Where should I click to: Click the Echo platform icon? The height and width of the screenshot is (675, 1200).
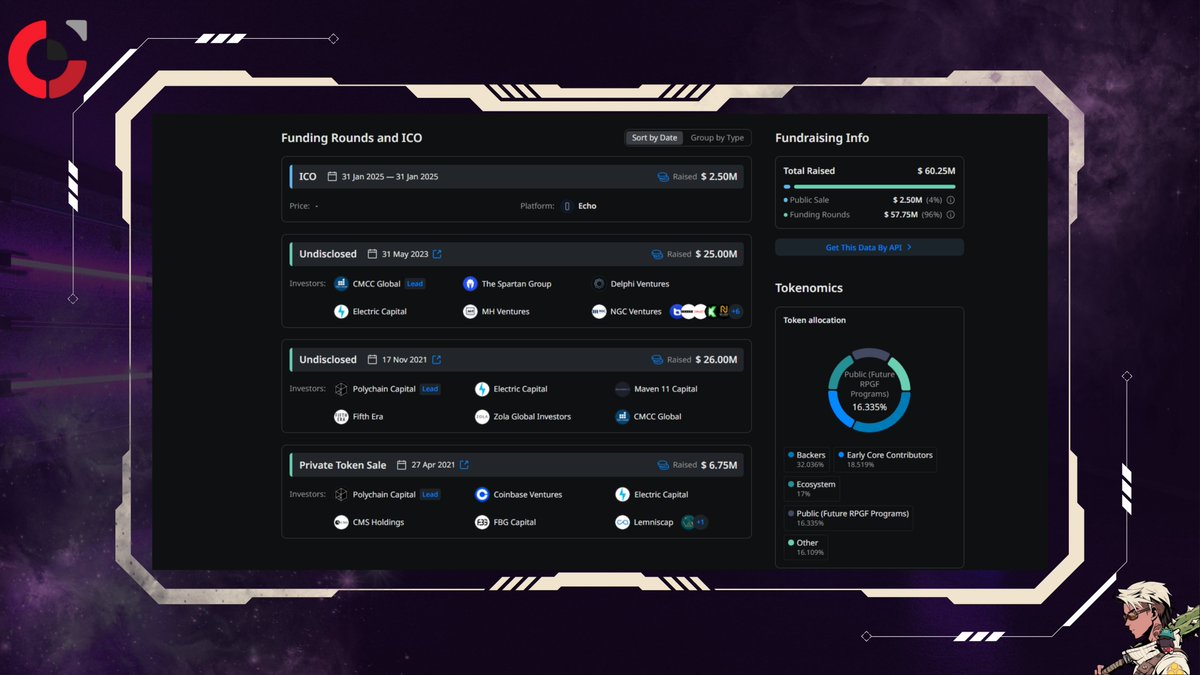click(x=567, y=206)
